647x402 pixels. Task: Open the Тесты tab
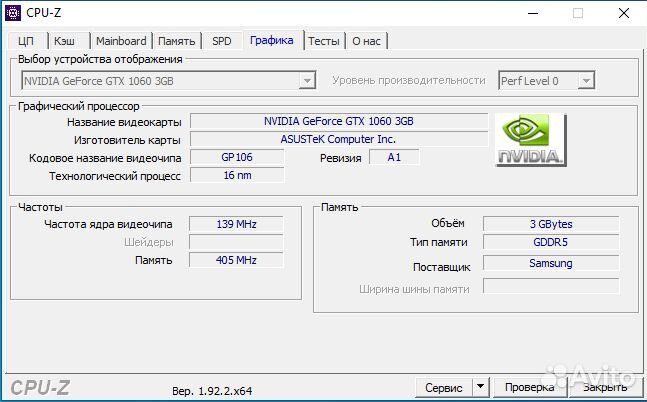(x=324, y=41)
